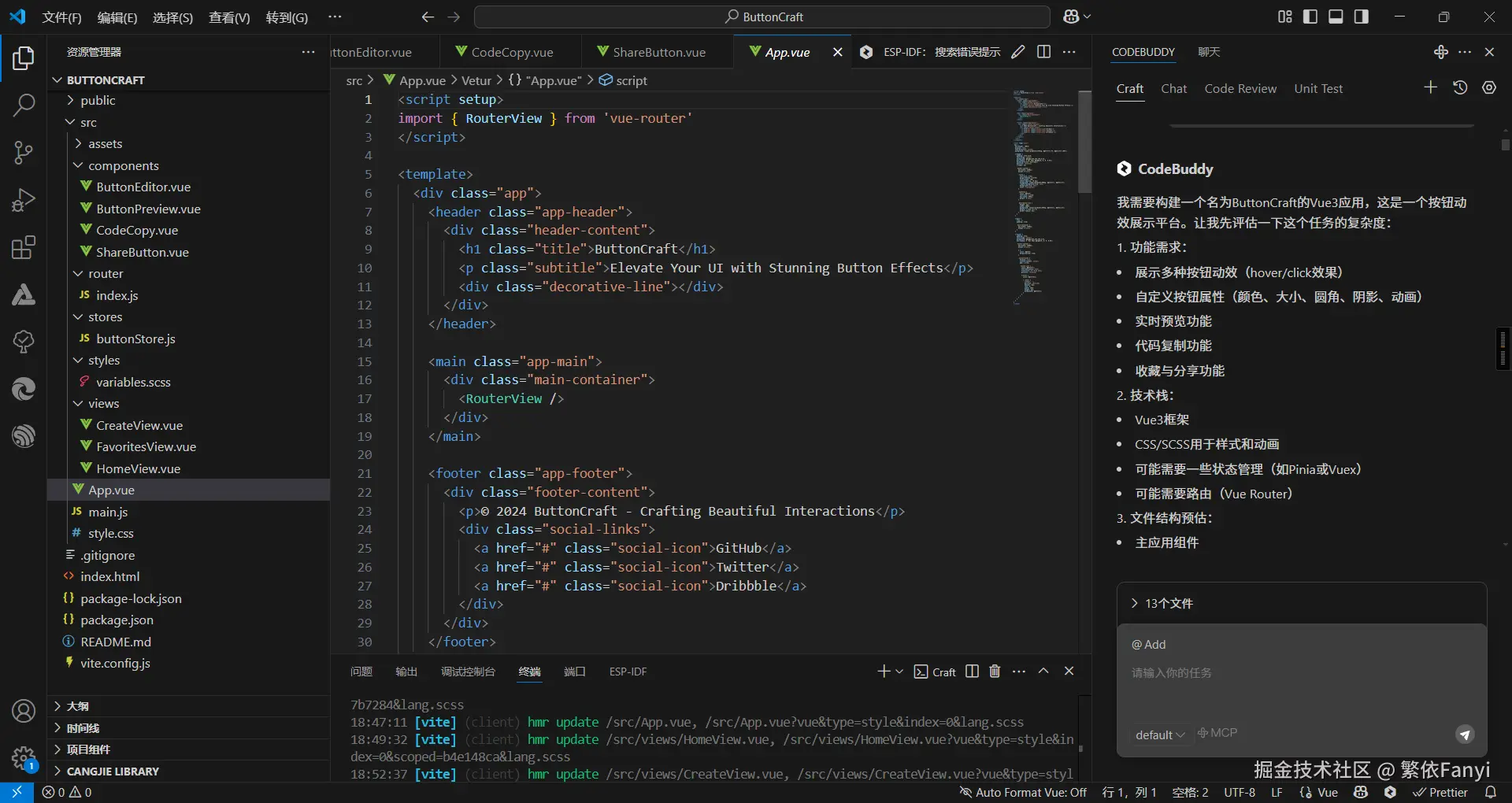This screenshot has height=803, width=1512.
Task: Toggle the secondary side bar layout button
Action: 1361,17
